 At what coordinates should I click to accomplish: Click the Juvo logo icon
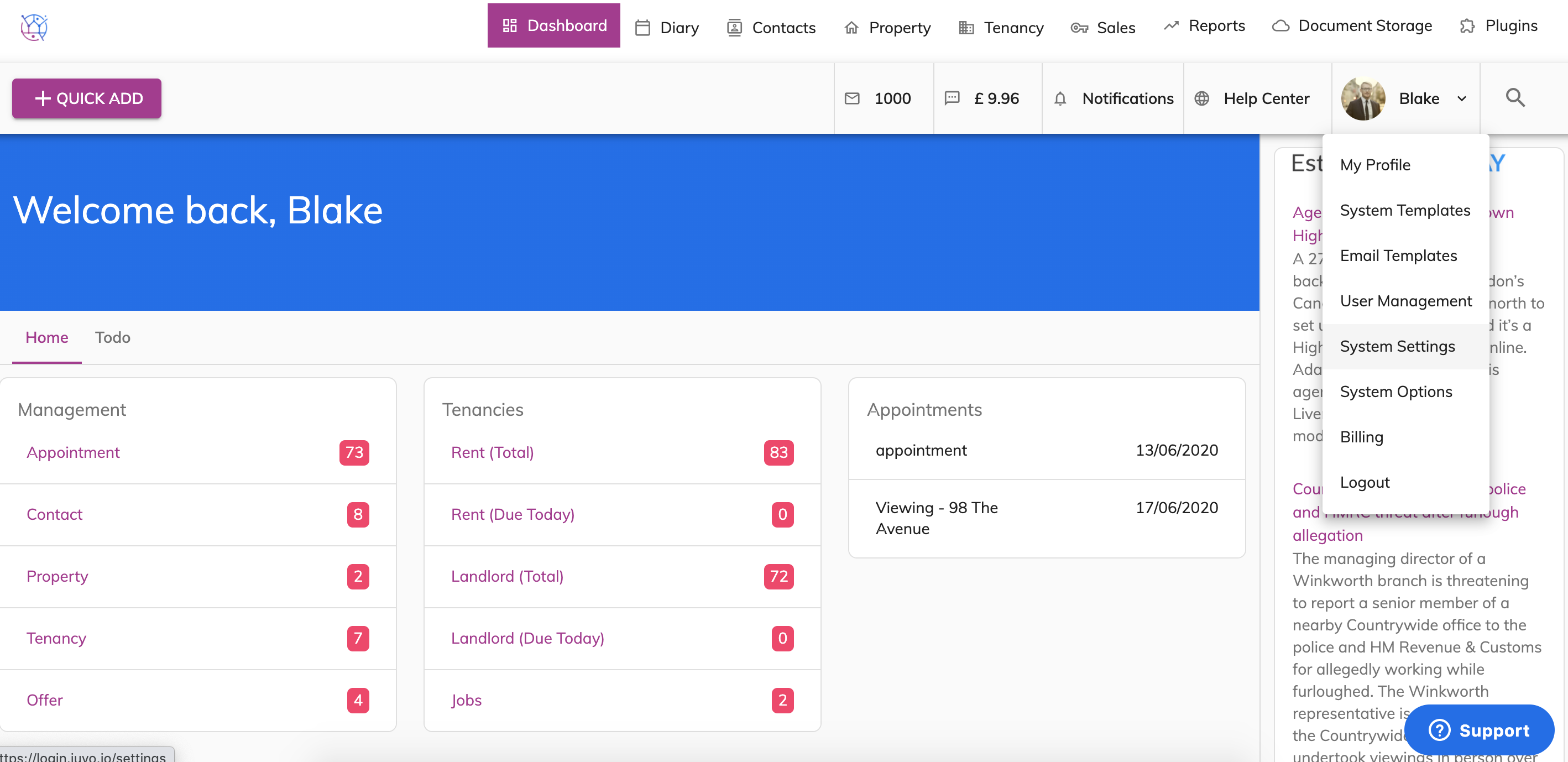tap(34, 27)
